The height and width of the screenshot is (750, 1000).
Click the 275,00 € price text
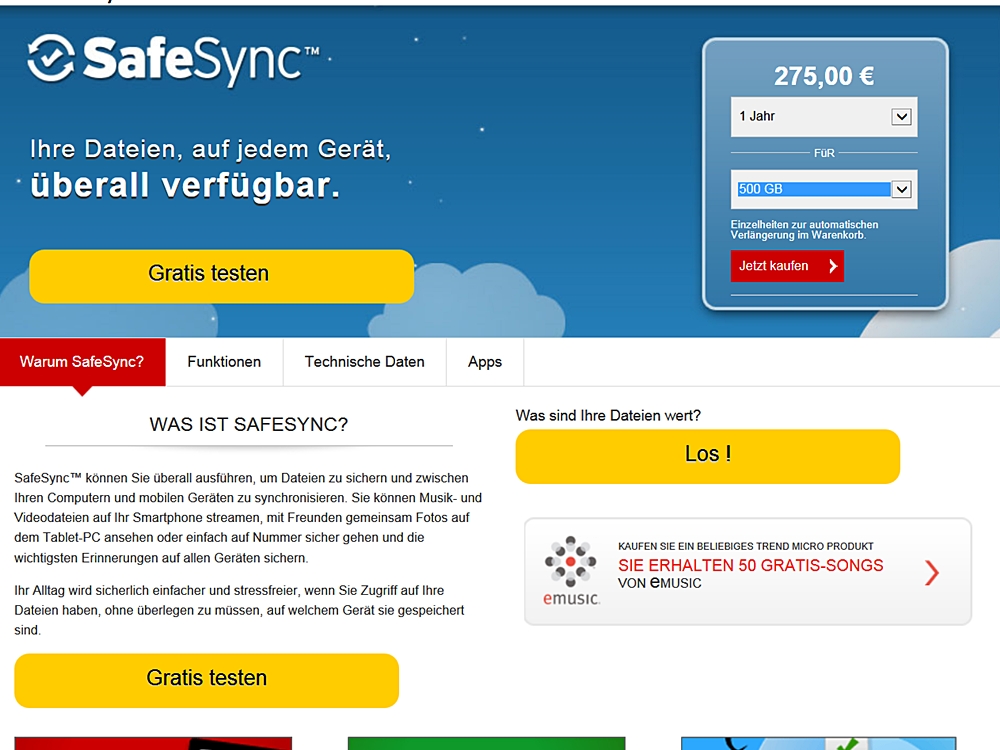[x=824, y=77]
